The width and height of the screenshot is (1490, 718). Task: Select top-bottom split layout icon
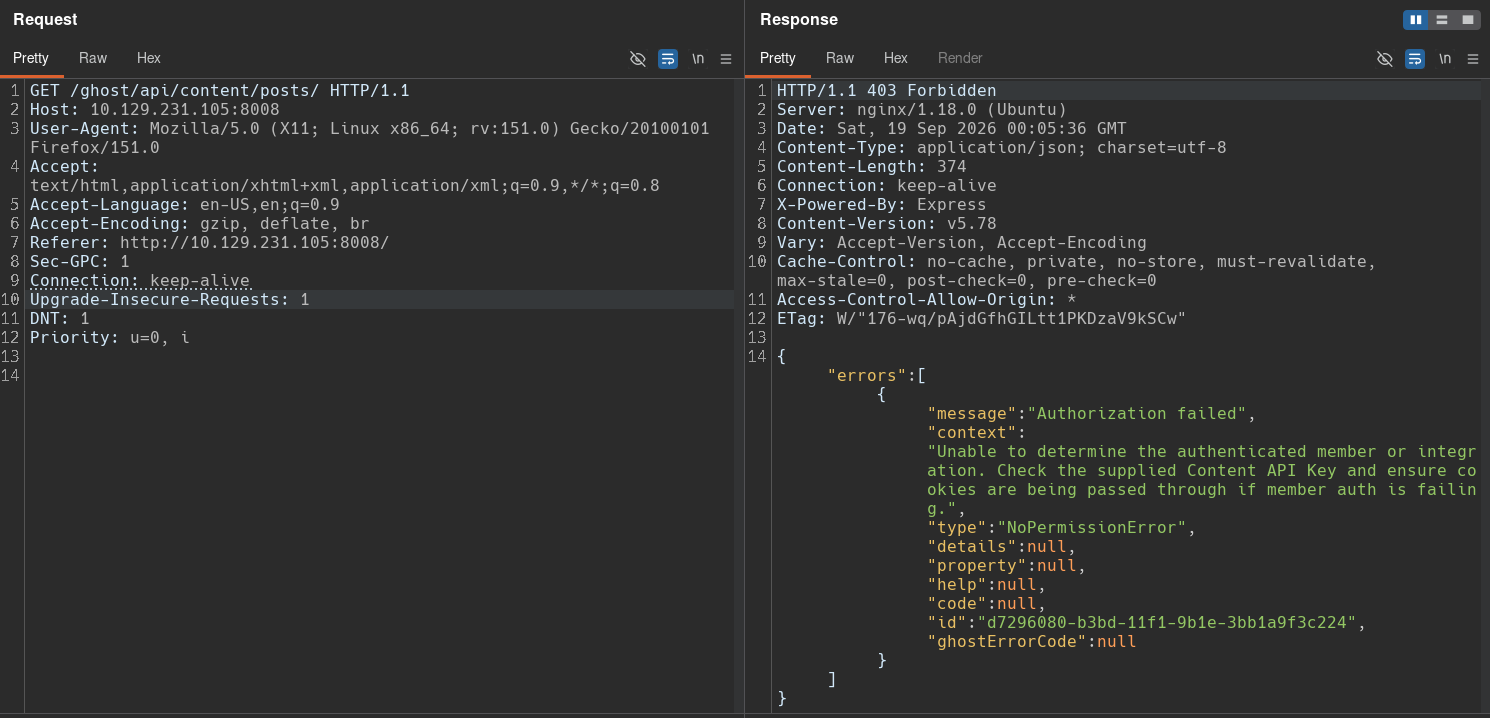[1442, 20]
